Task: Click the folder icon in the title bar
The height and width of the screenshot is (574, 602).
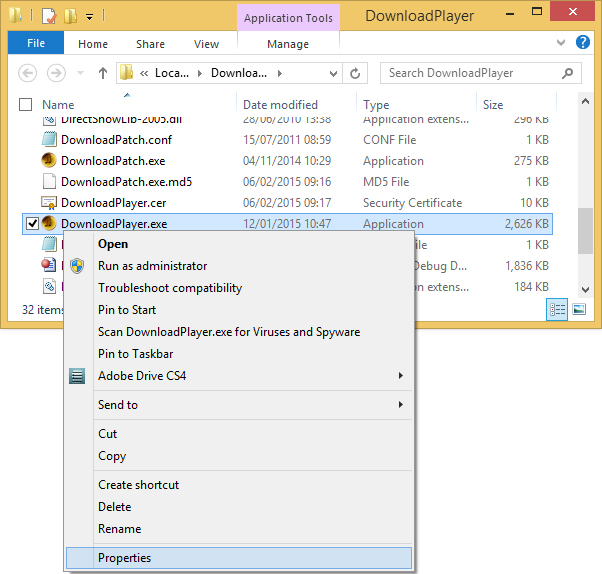Action: pos(15,15)
